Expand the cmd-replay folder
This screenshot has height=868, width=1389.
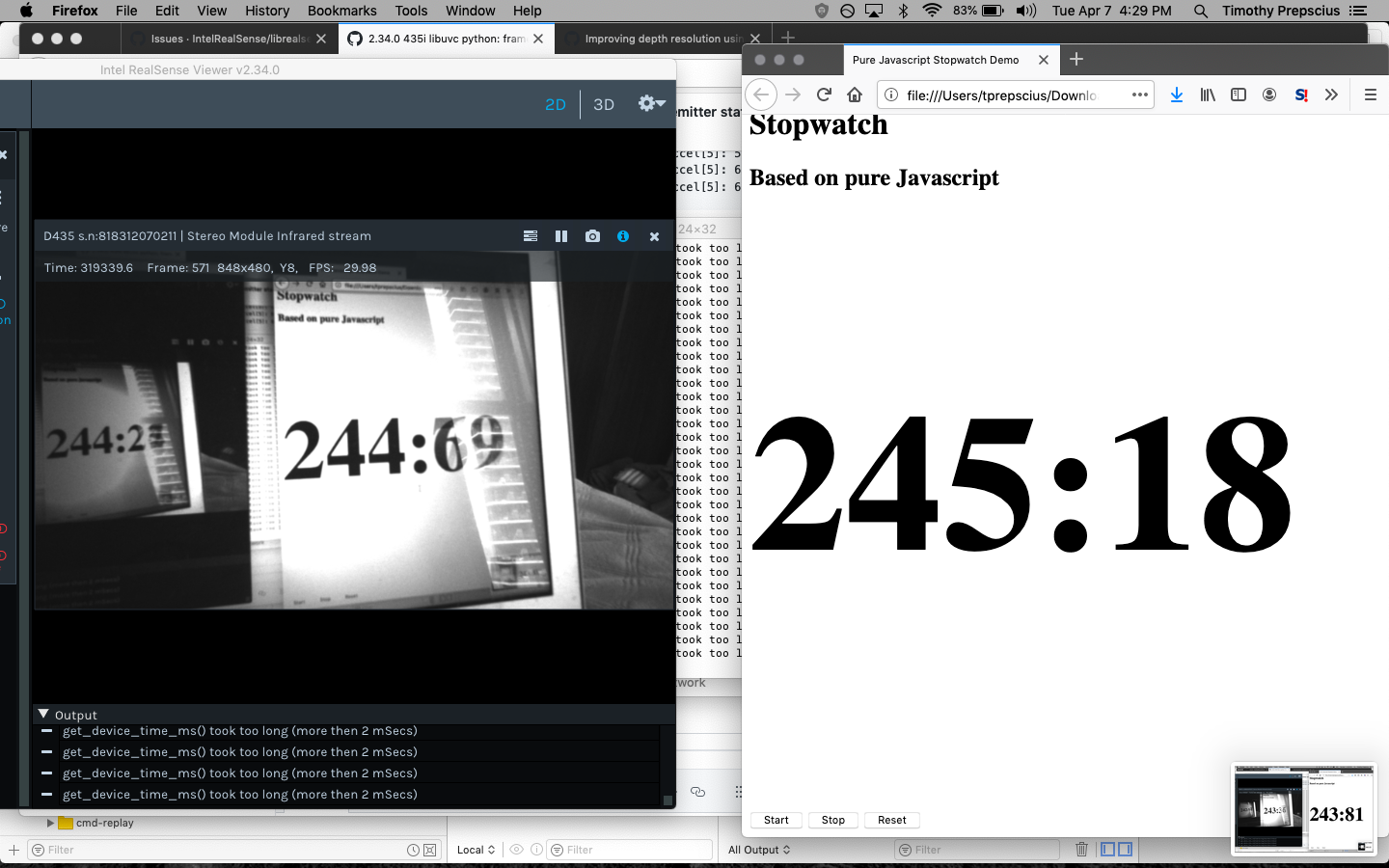point(50,823)
